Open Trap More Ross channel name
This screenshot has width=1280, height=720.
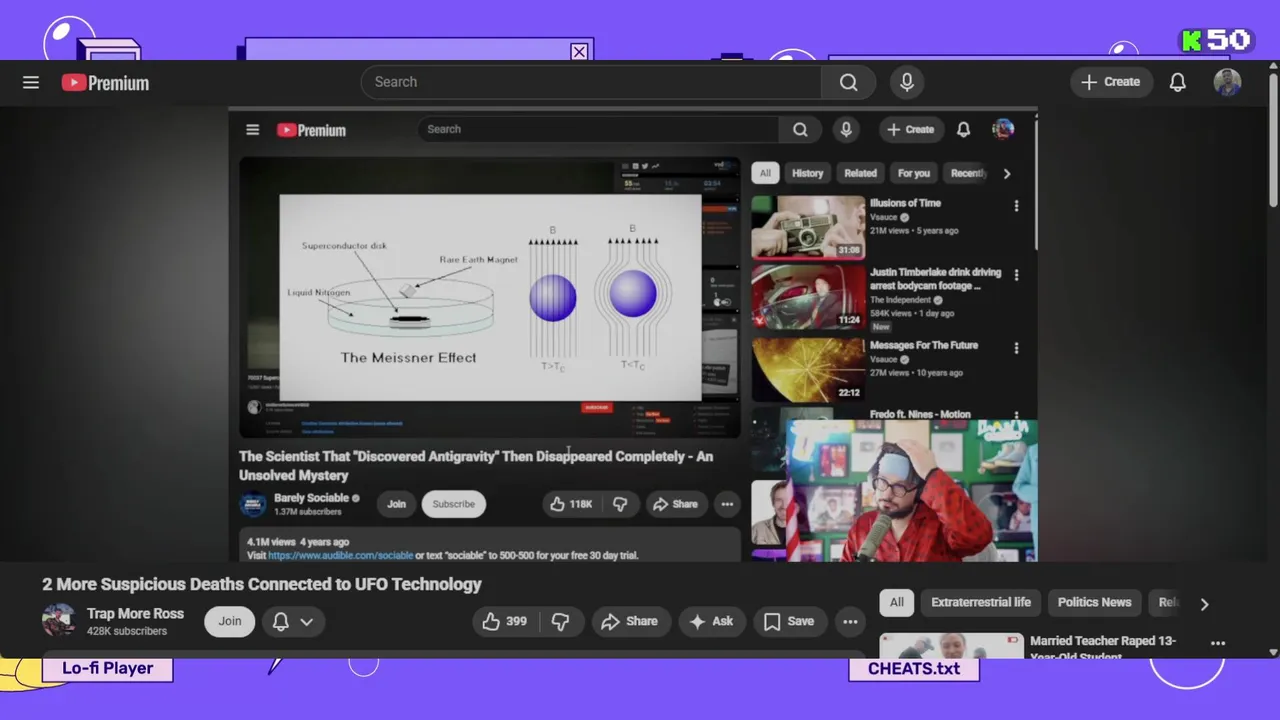(135, 614)
